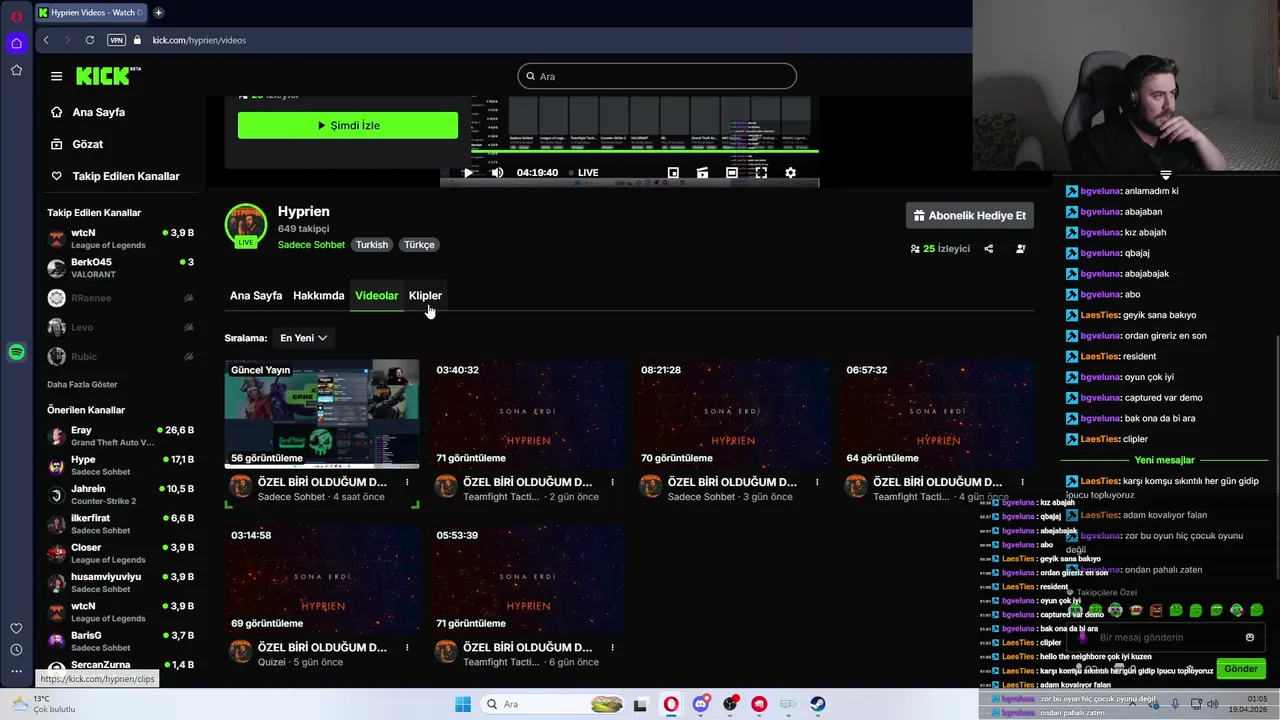Viewport: 1280px width, 720px height.
Task: Open Jahrein Counter-Strike 2 channel
Action: pos(121,495)
